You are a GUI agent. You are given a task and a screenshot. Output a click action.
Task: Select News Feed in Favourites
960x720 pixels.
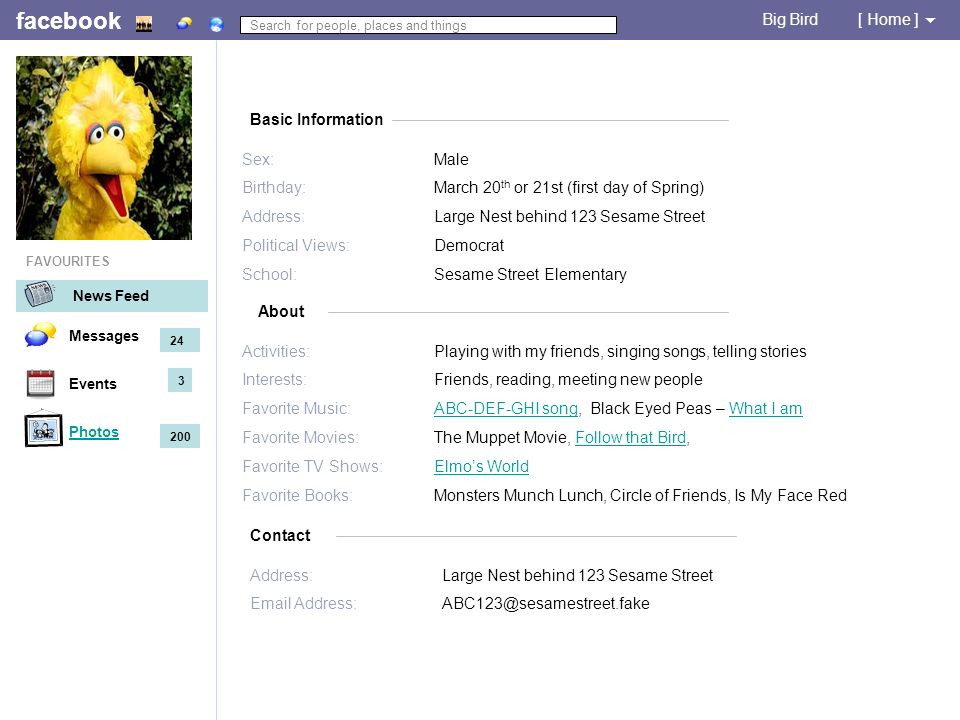click(x=112, y=296)
